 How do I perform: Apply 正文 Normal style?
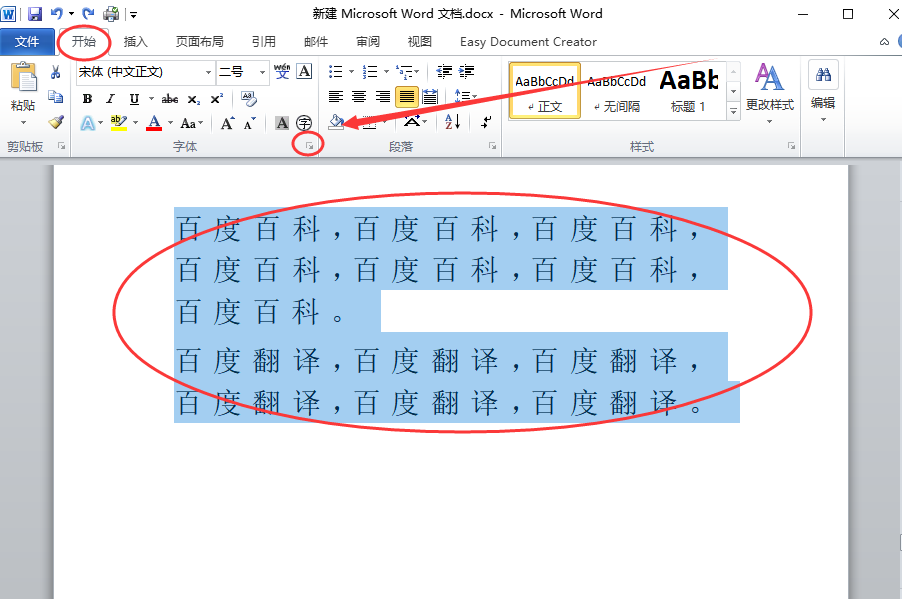point(545,91)
